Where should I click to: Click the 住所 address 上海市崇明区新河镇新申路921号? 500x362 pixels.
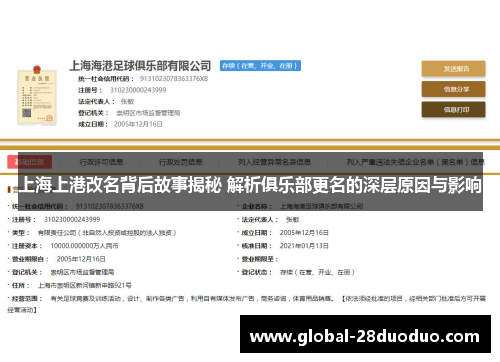pos(85,285)
